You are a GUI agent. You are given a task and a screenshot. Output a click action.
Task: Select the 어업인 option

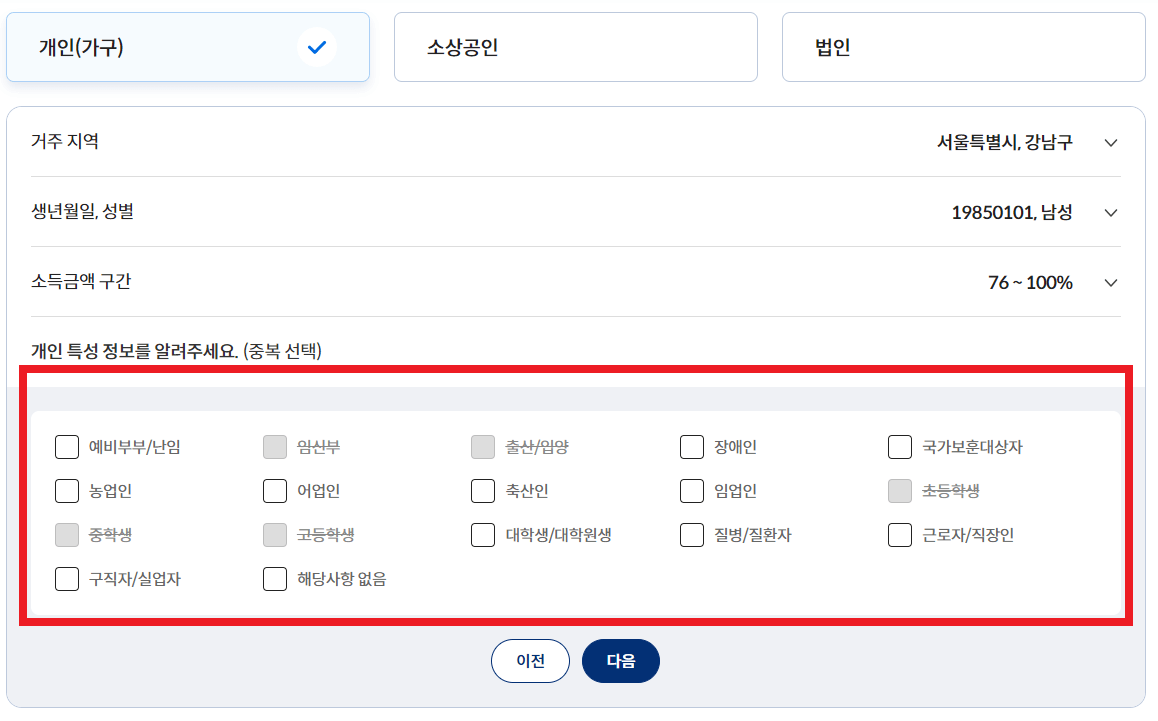274,490
